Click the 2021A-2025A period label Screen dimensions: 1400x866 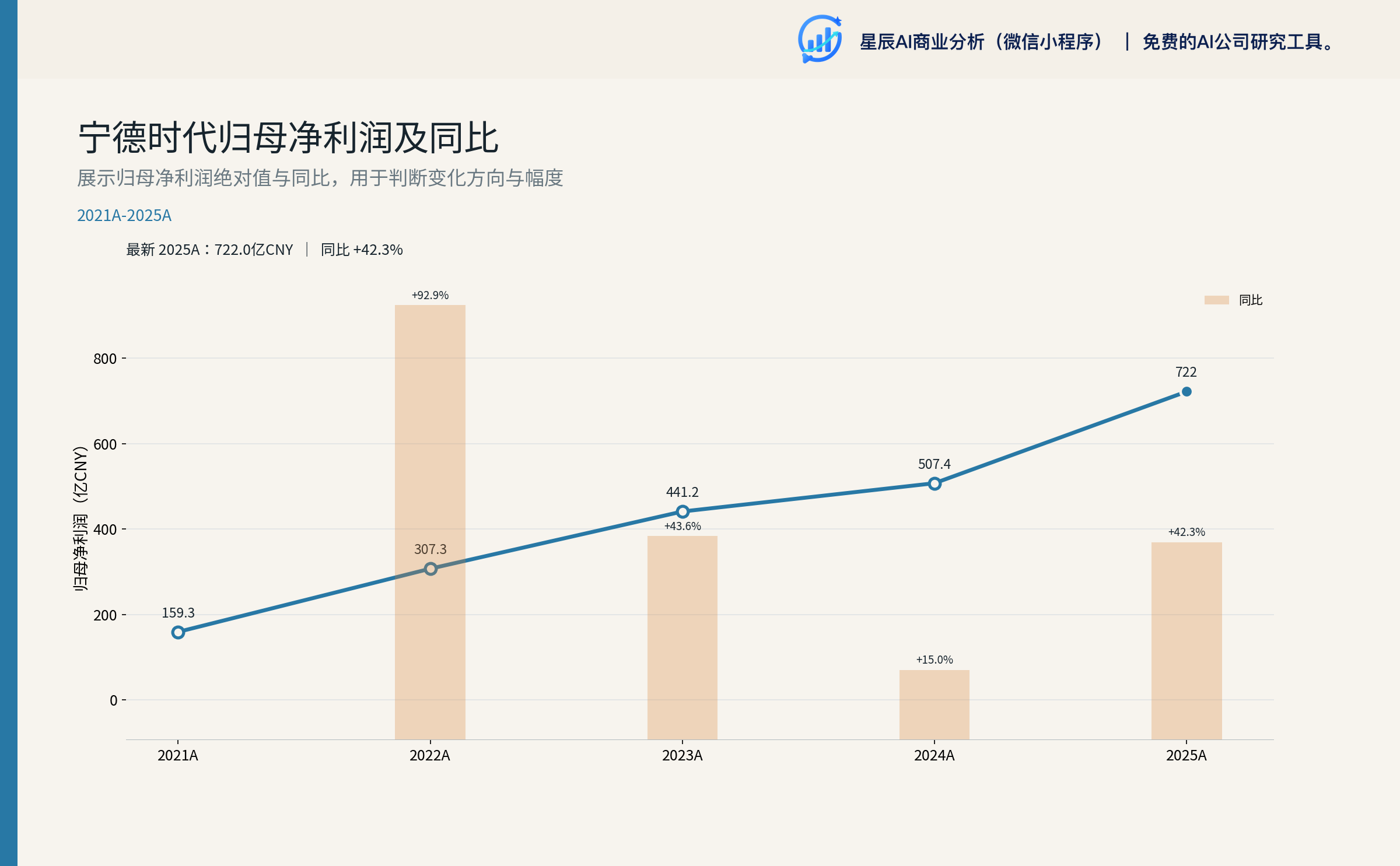pos(124,216)
